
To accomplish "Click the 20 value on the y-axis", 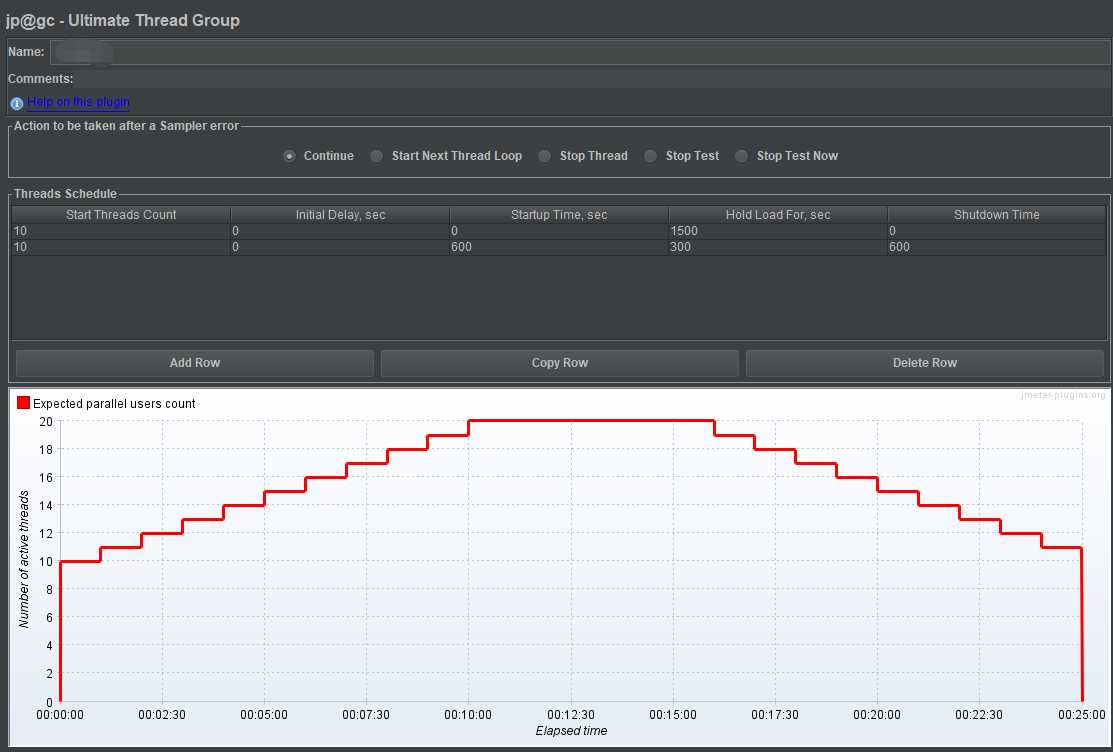I will tap(46, 421).
